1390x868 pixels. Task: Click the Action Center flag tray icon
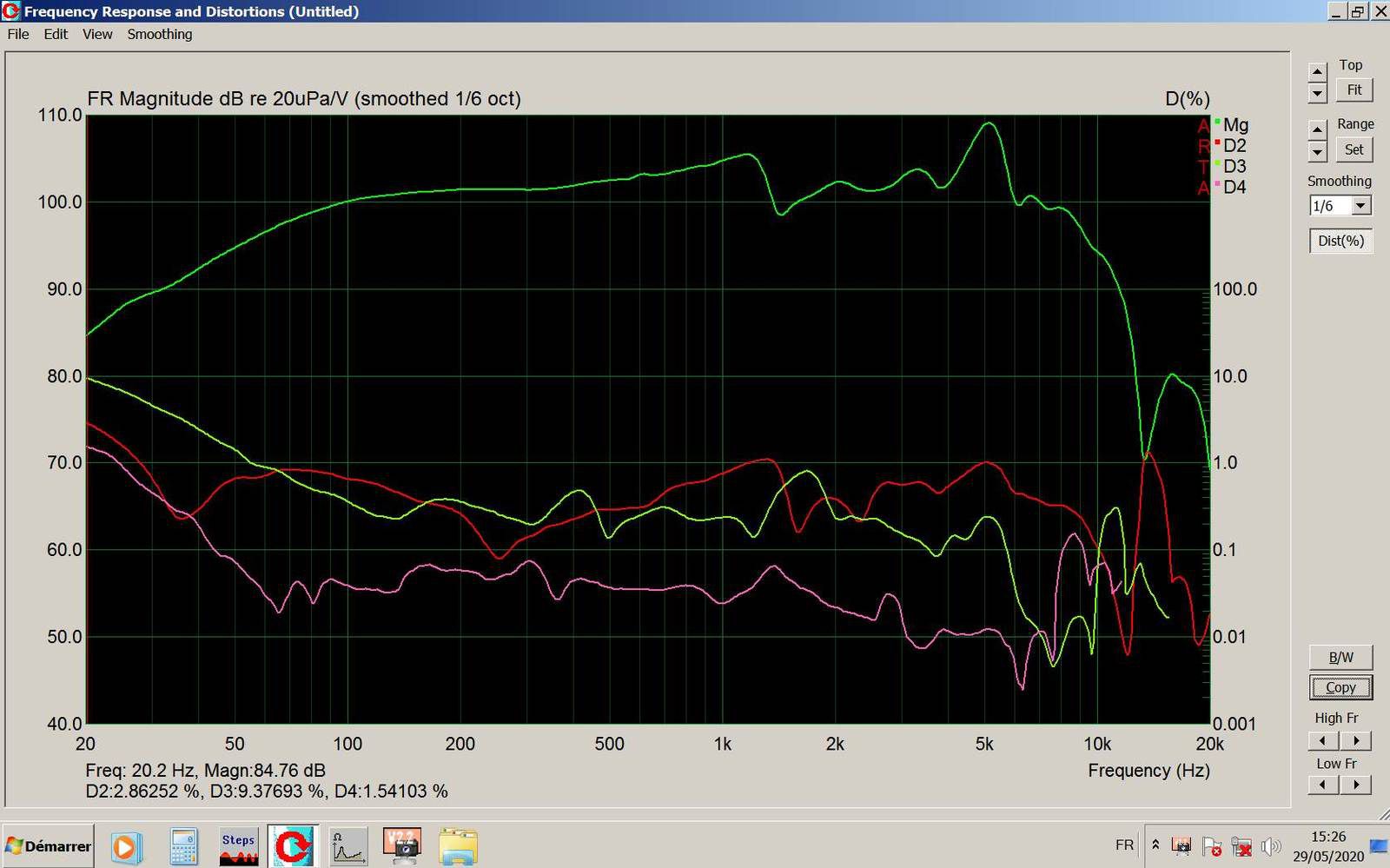[x=1212, y=845]
